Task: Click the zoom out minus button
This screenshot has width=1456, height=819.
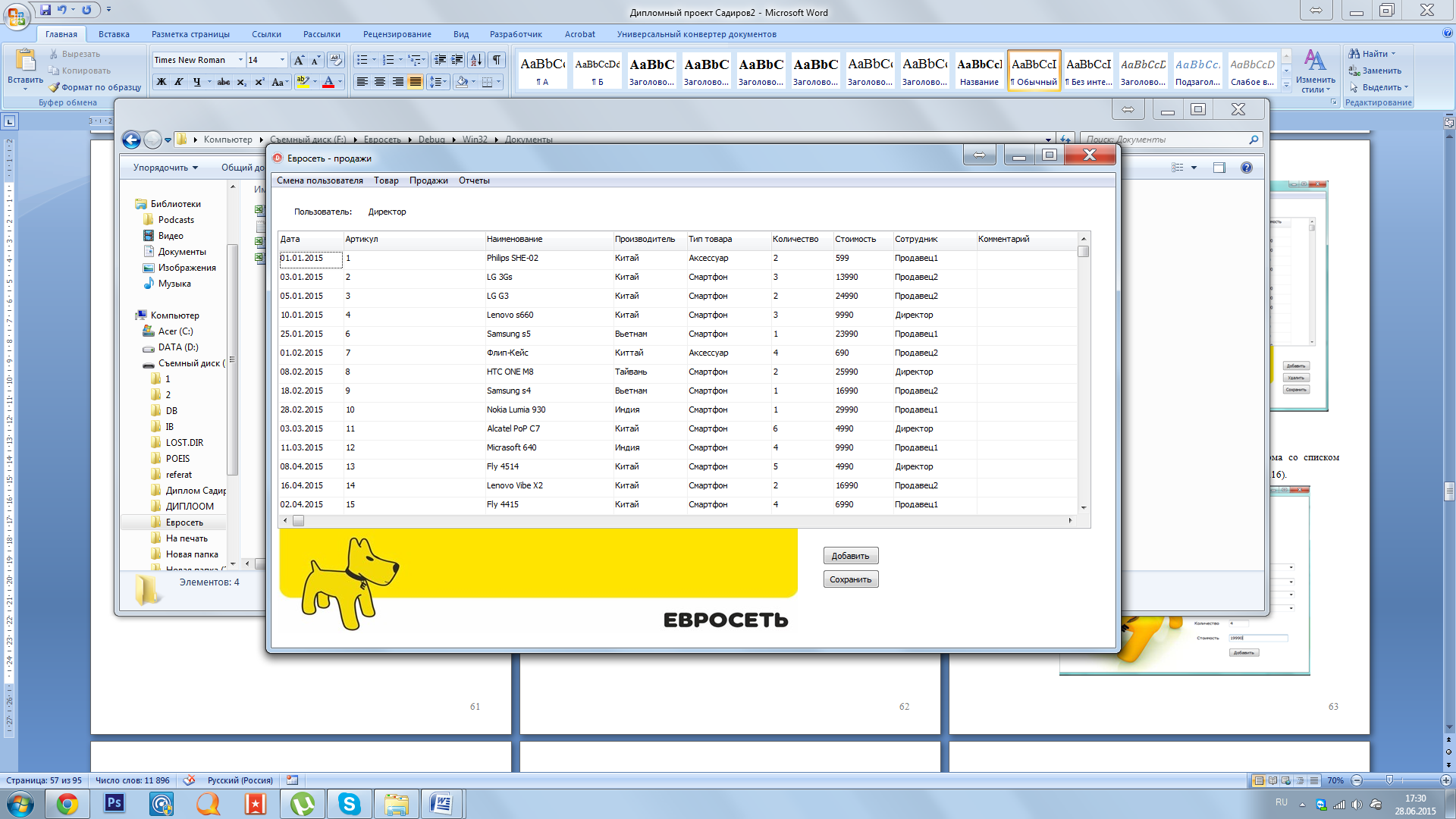Action: [x=1357, y=780]
